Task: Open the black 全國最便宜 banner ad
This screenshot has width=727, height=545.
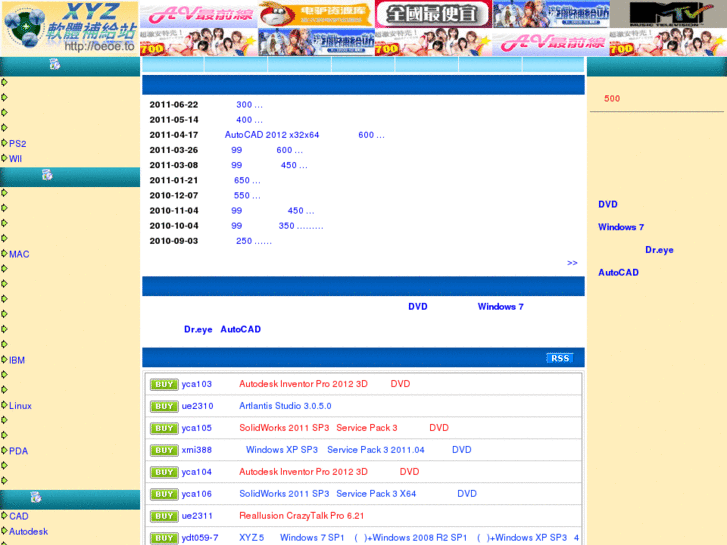Action: click(x=433, y=14)
